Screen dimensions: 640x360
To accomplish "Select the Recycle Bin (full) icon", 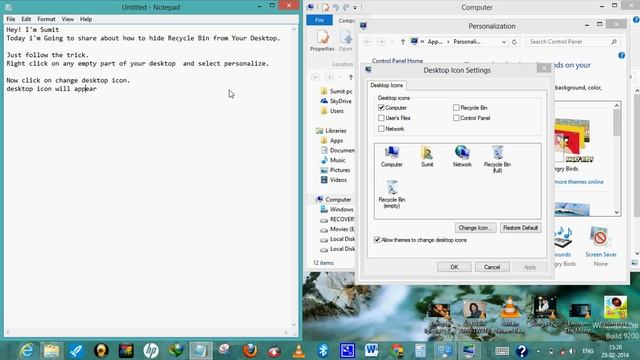I will point(497,159).
